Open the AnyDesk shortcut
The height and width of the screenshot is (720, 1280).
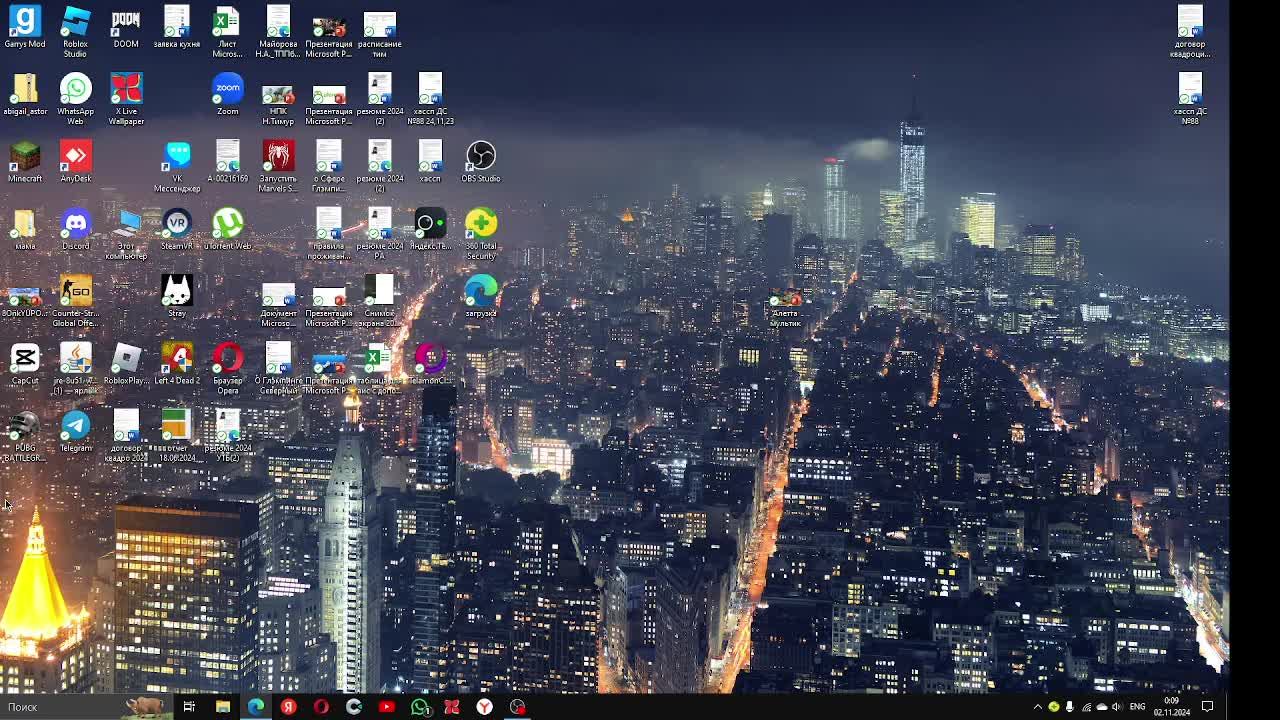pyautogui.click(x=75, y=162)
